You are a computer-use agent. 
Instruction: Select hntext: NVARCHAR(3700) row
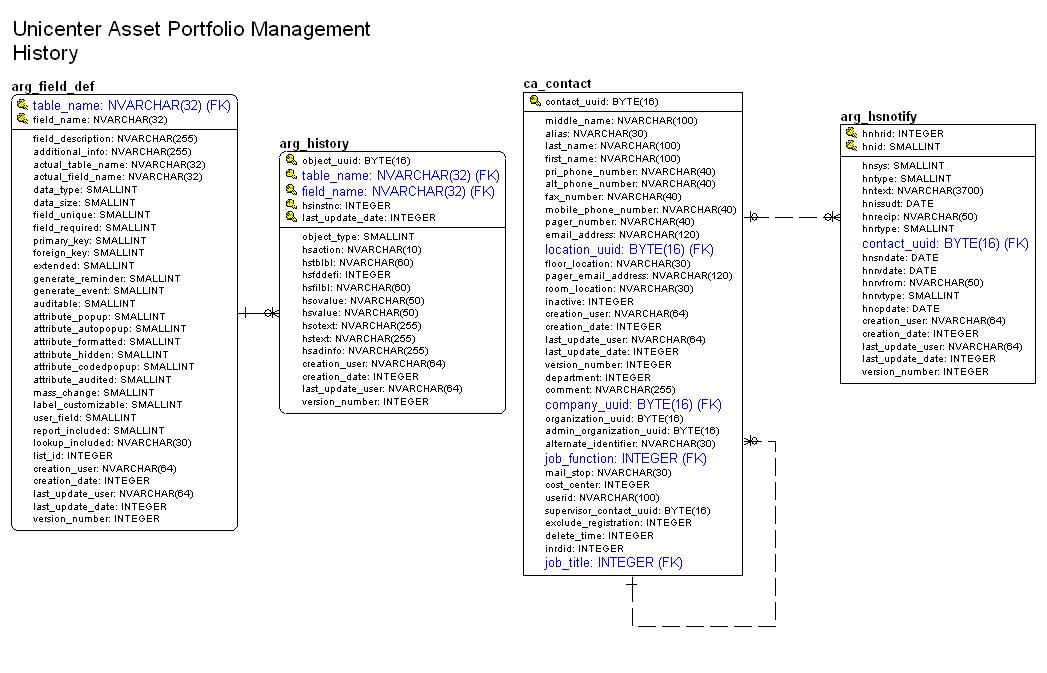(x=923, y=190)
